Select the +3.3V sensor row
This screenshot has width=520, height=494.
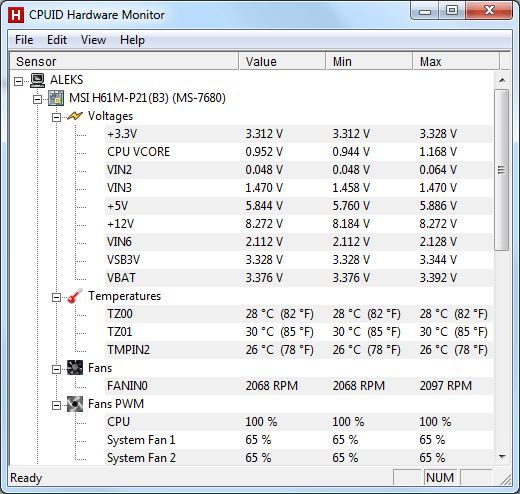tap(299, 134)
